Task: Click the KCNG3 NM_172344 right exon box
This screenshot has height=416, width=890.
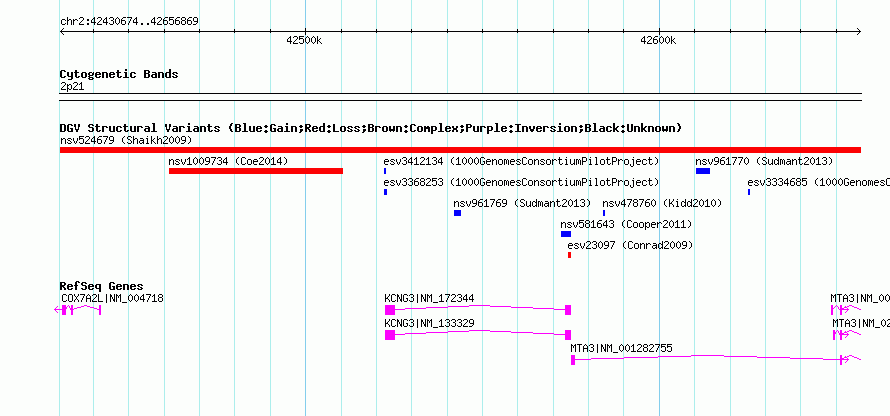Action: click(568, 310)
